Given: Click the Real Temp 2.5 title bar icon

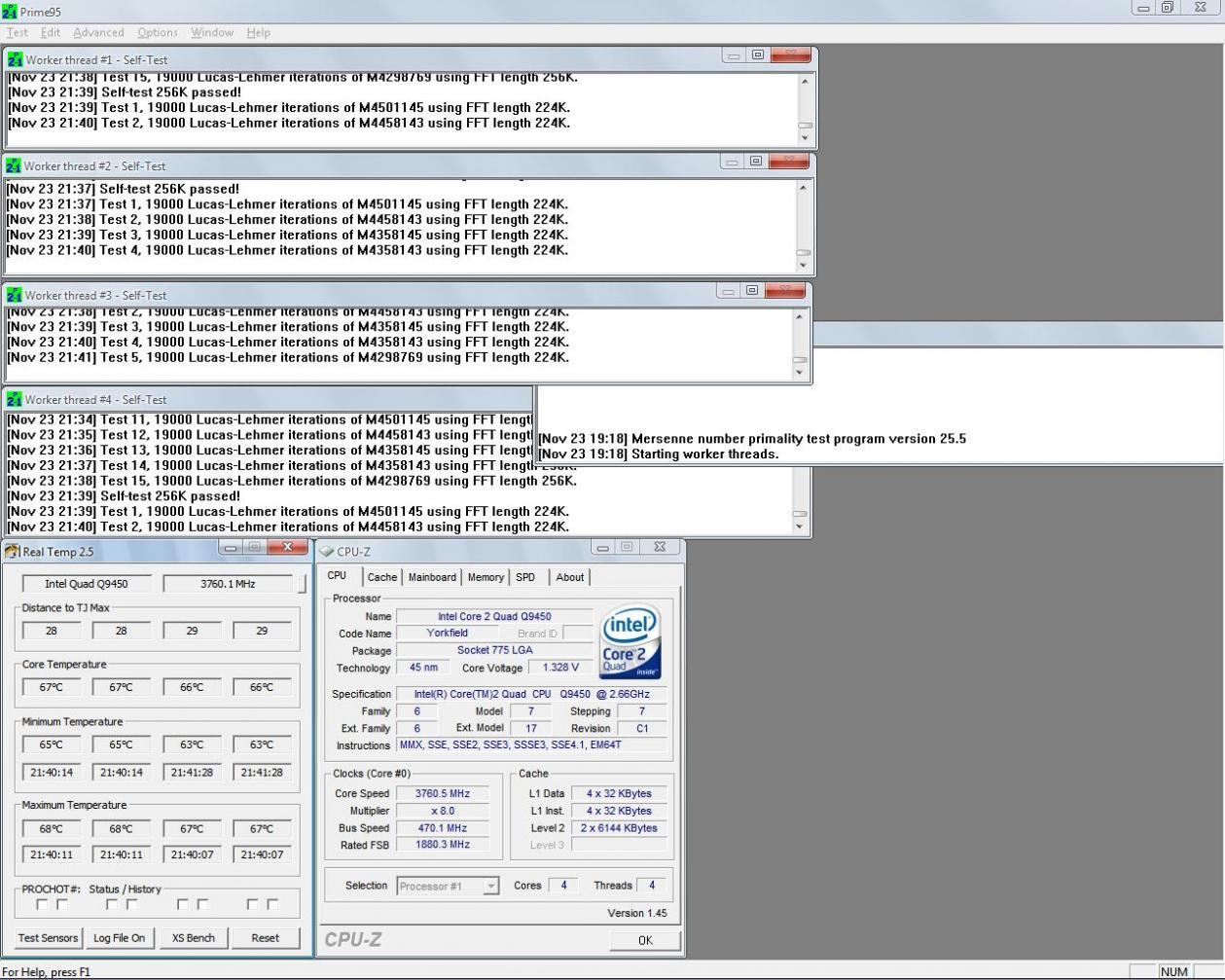Looking at the screenshot, I should coord(12,552).
